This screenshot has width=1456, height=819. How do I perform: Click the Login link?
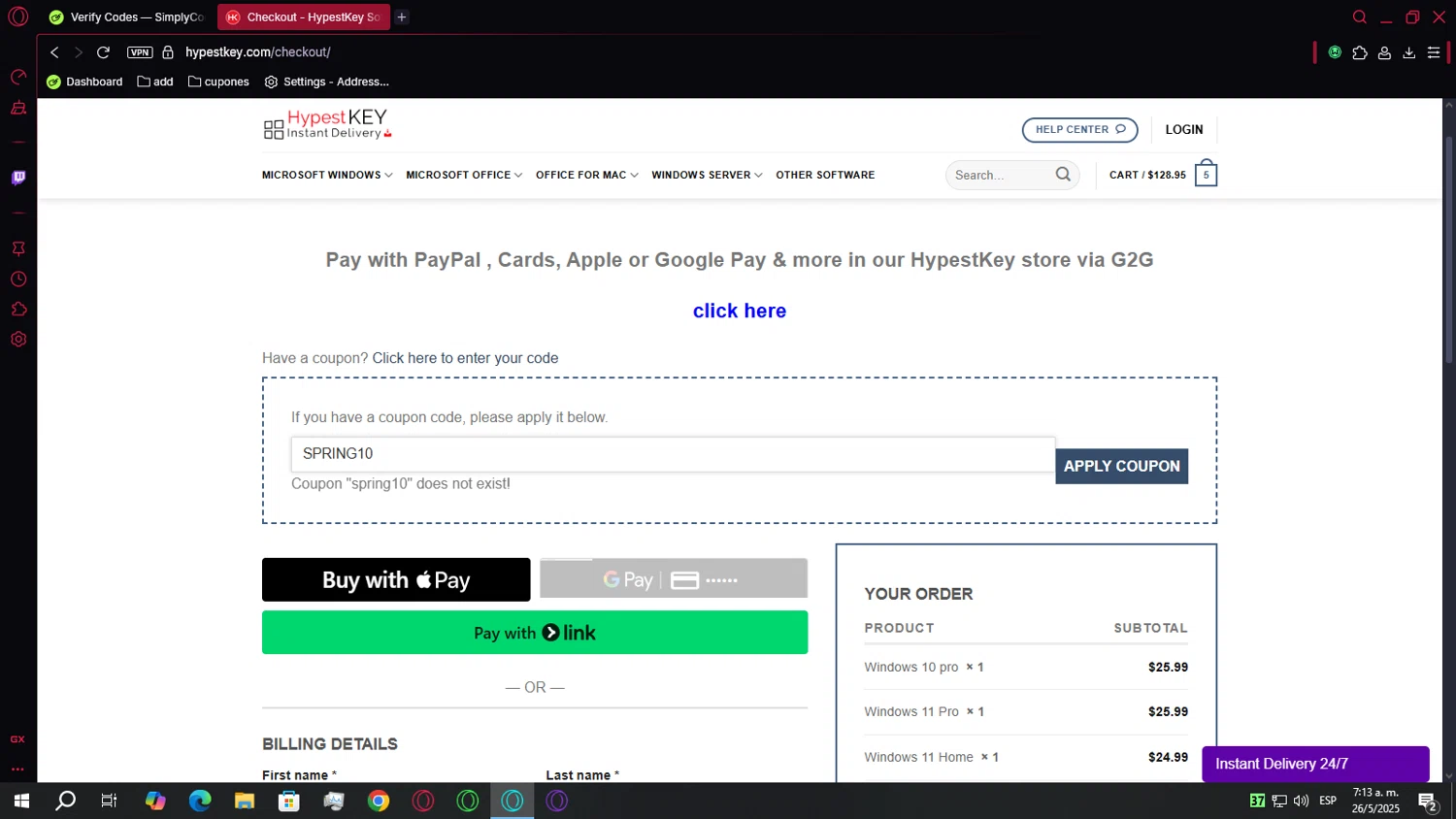(1184, 129)
